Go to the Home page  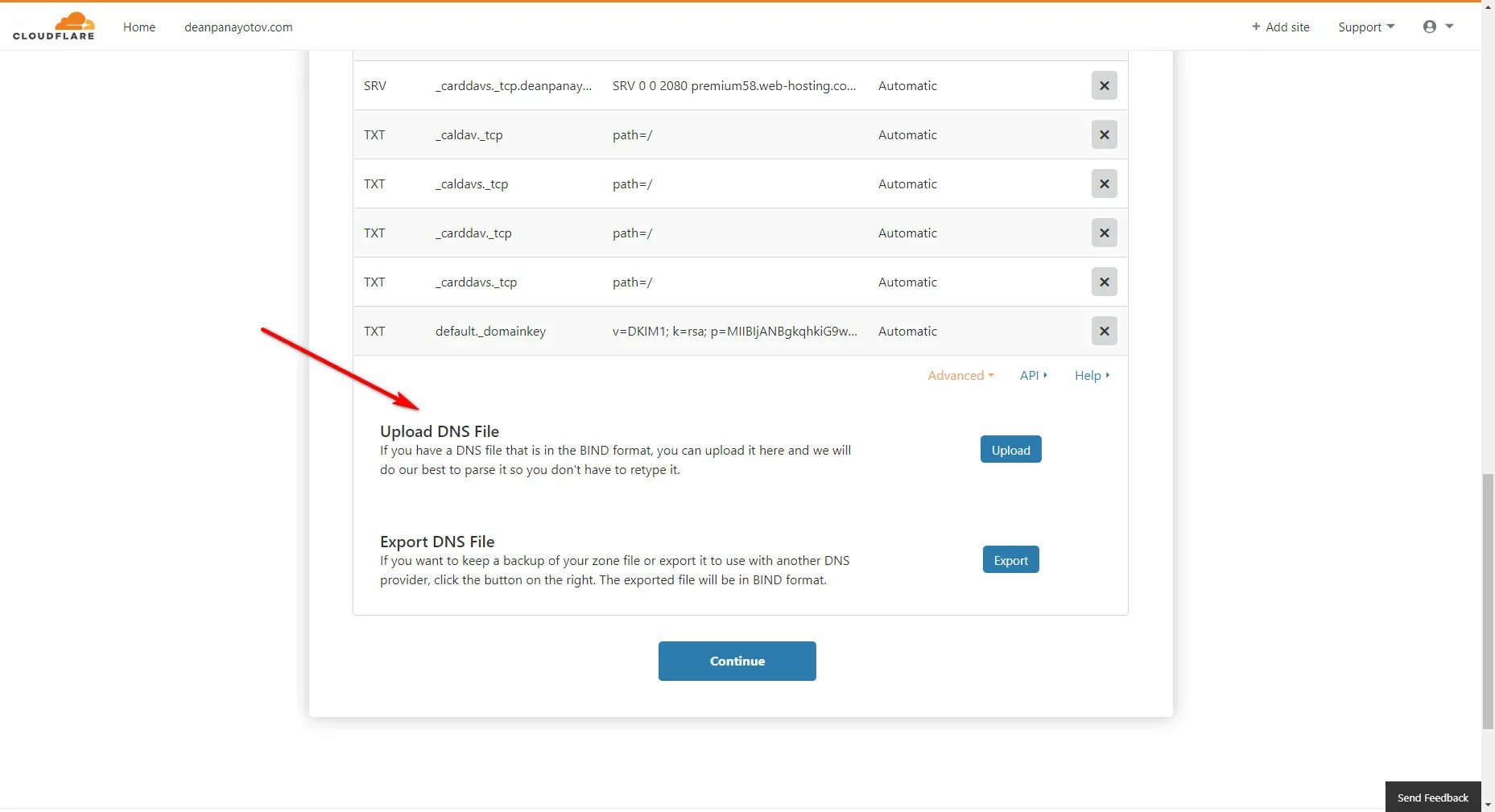[x=139, y=27]
